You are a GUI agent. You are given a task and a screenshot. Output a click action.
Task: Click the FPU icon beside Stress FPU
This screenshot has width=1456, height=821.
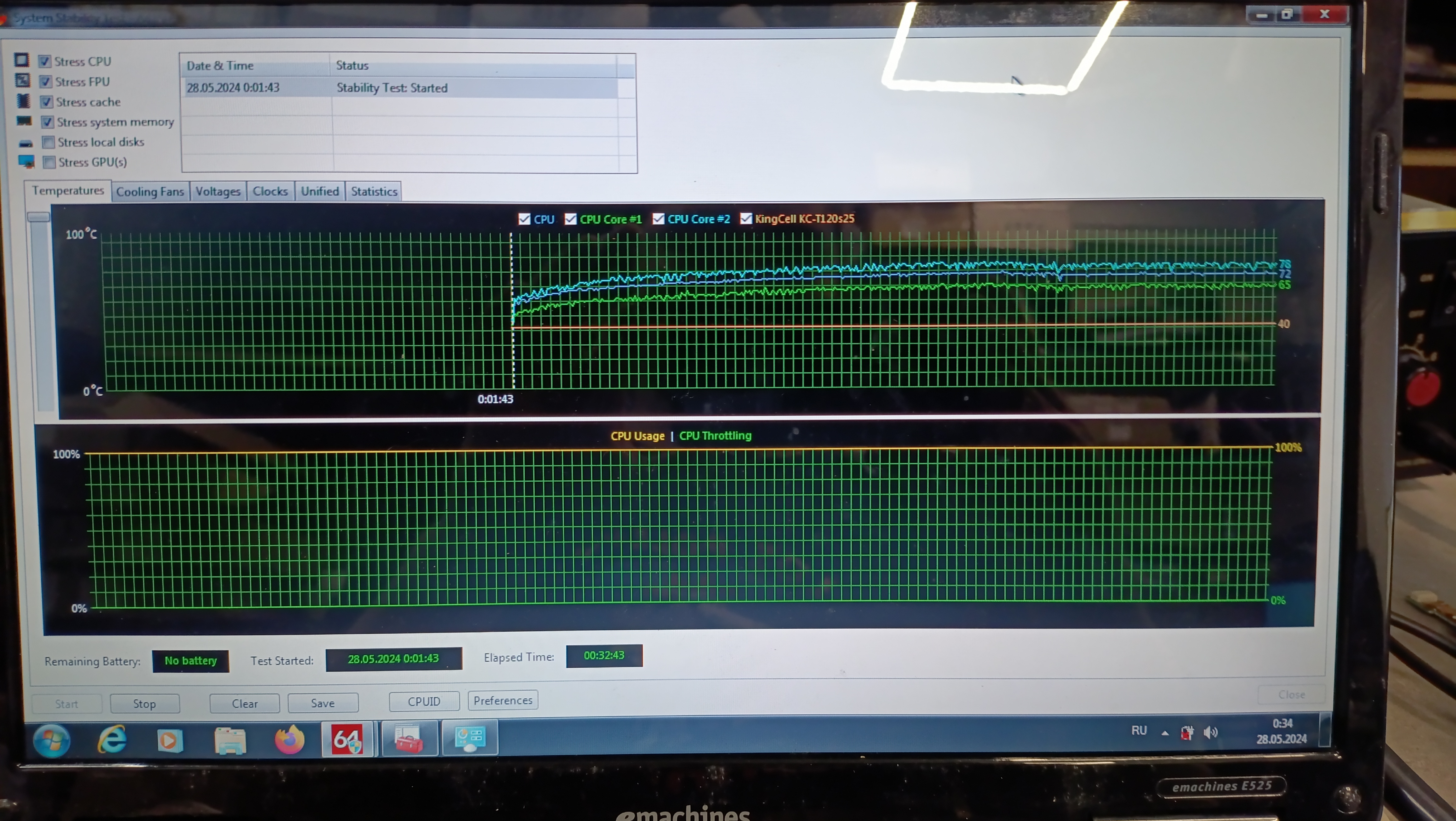(x=23, y=80)
